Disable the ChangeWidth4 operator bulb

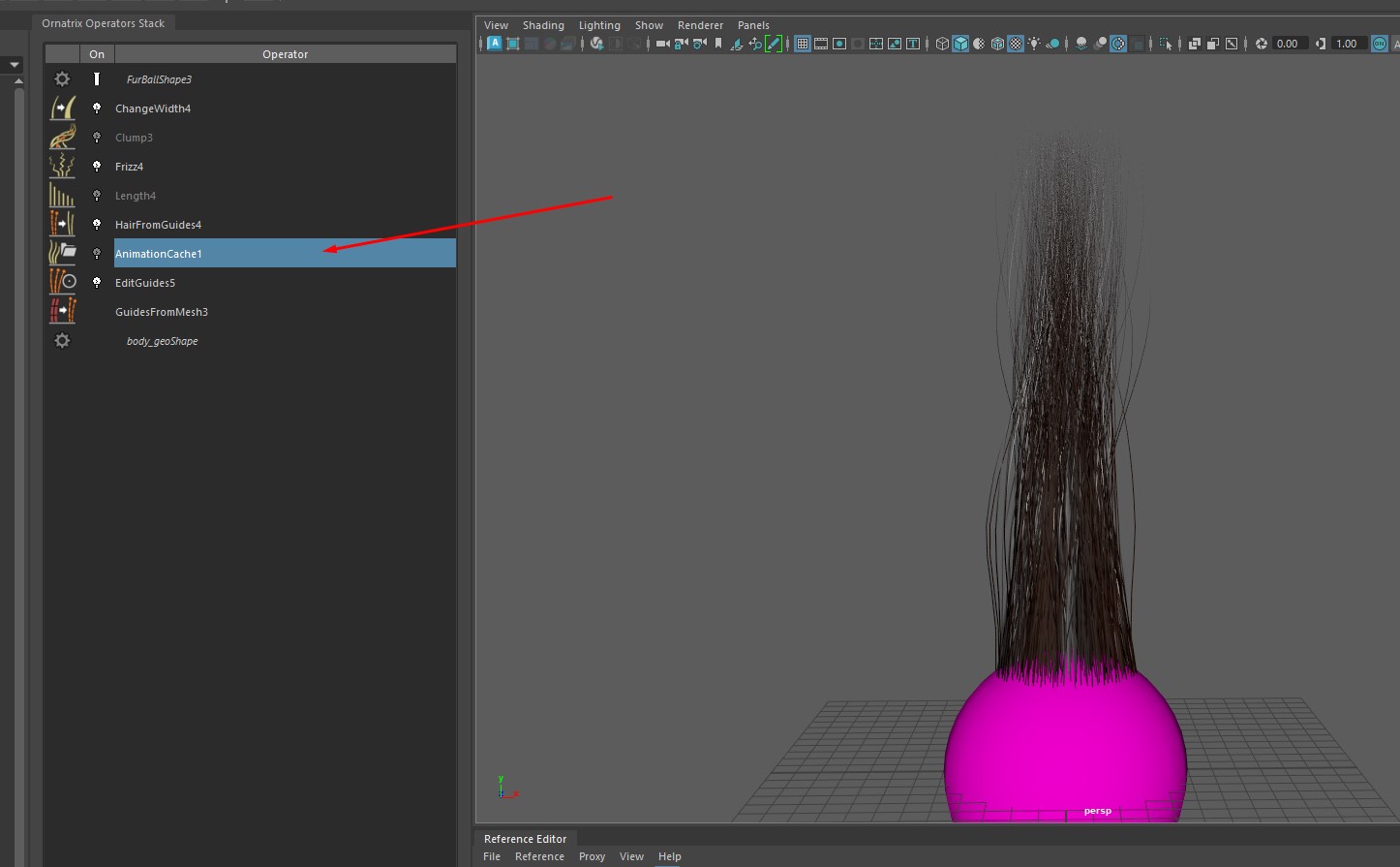click(97, 108)
